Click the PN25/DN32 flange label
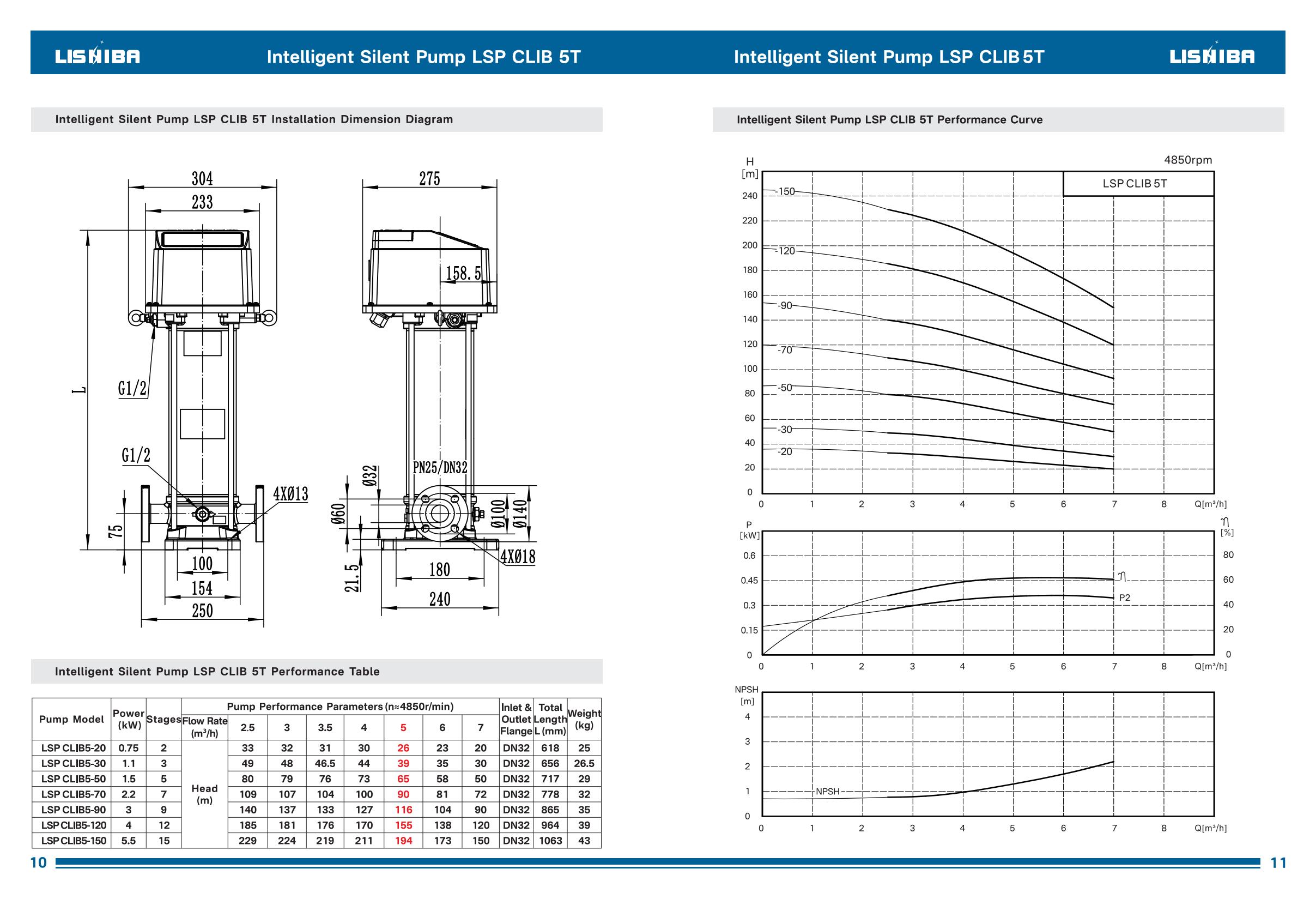This screenshot has width=1316, height=899. tap(440, 467)
